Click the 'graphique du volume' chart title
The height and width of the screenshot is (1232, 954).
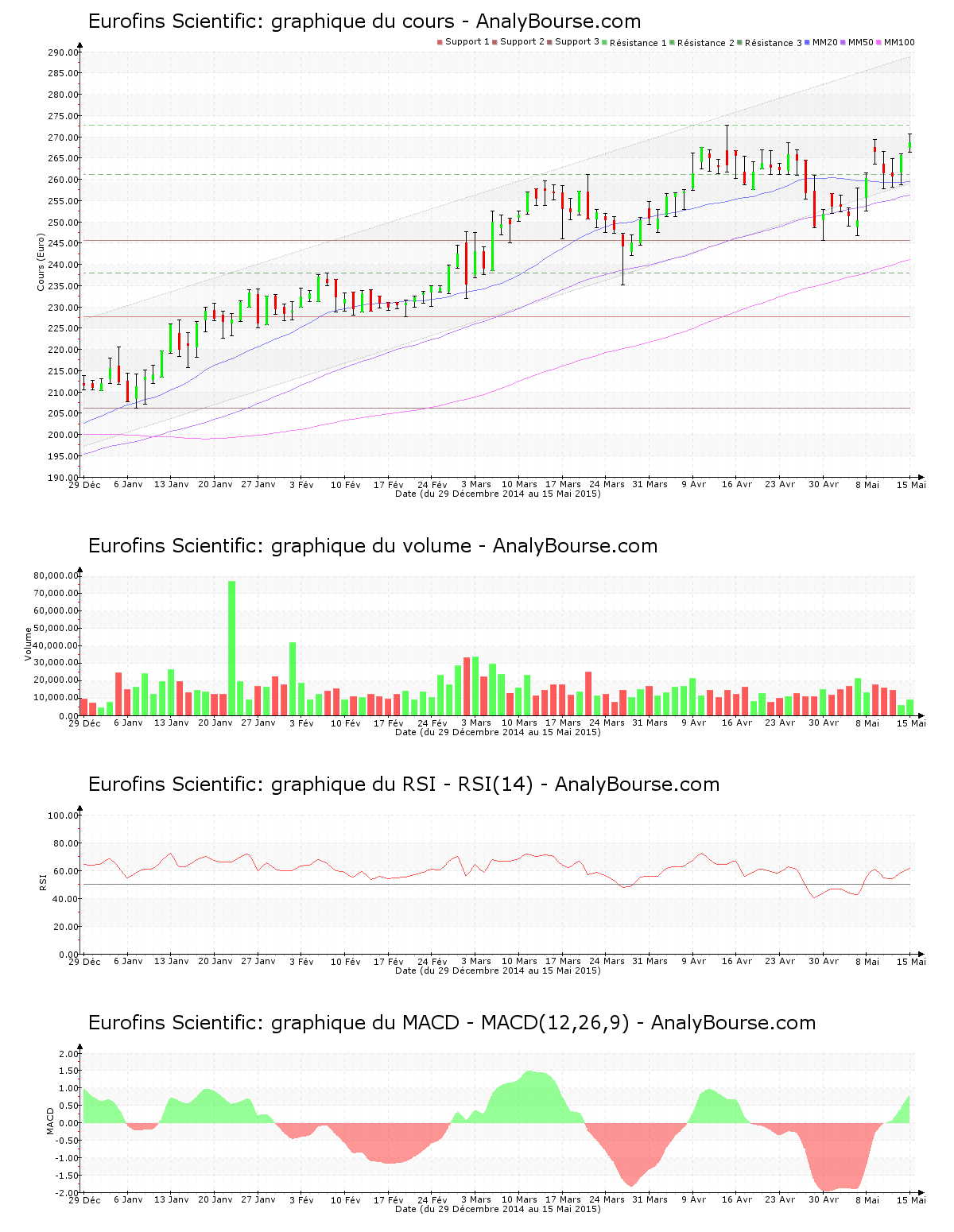tap(372, 546)
